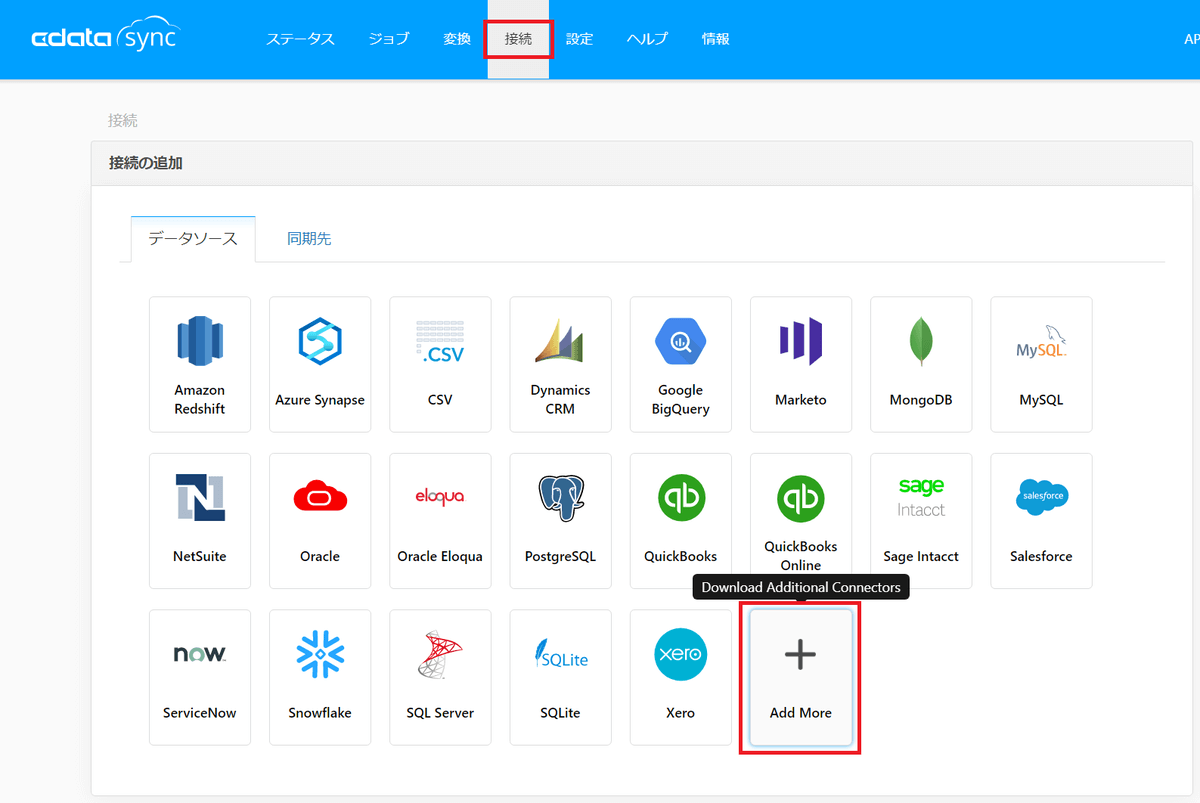The height and width of the screenshot is (803, 1200).
Task: Open the Salesforce data source
Action: (x=1040, y=520)
